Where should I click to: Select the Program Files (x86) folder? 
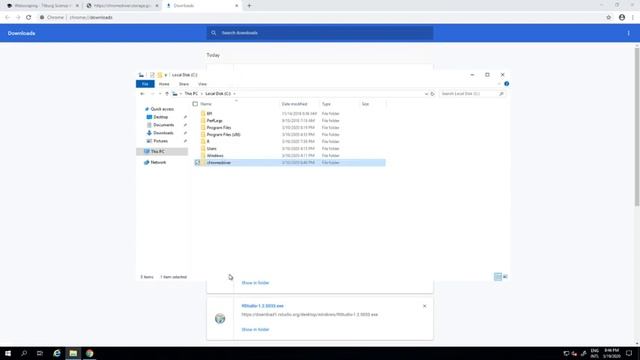[223, 134]
